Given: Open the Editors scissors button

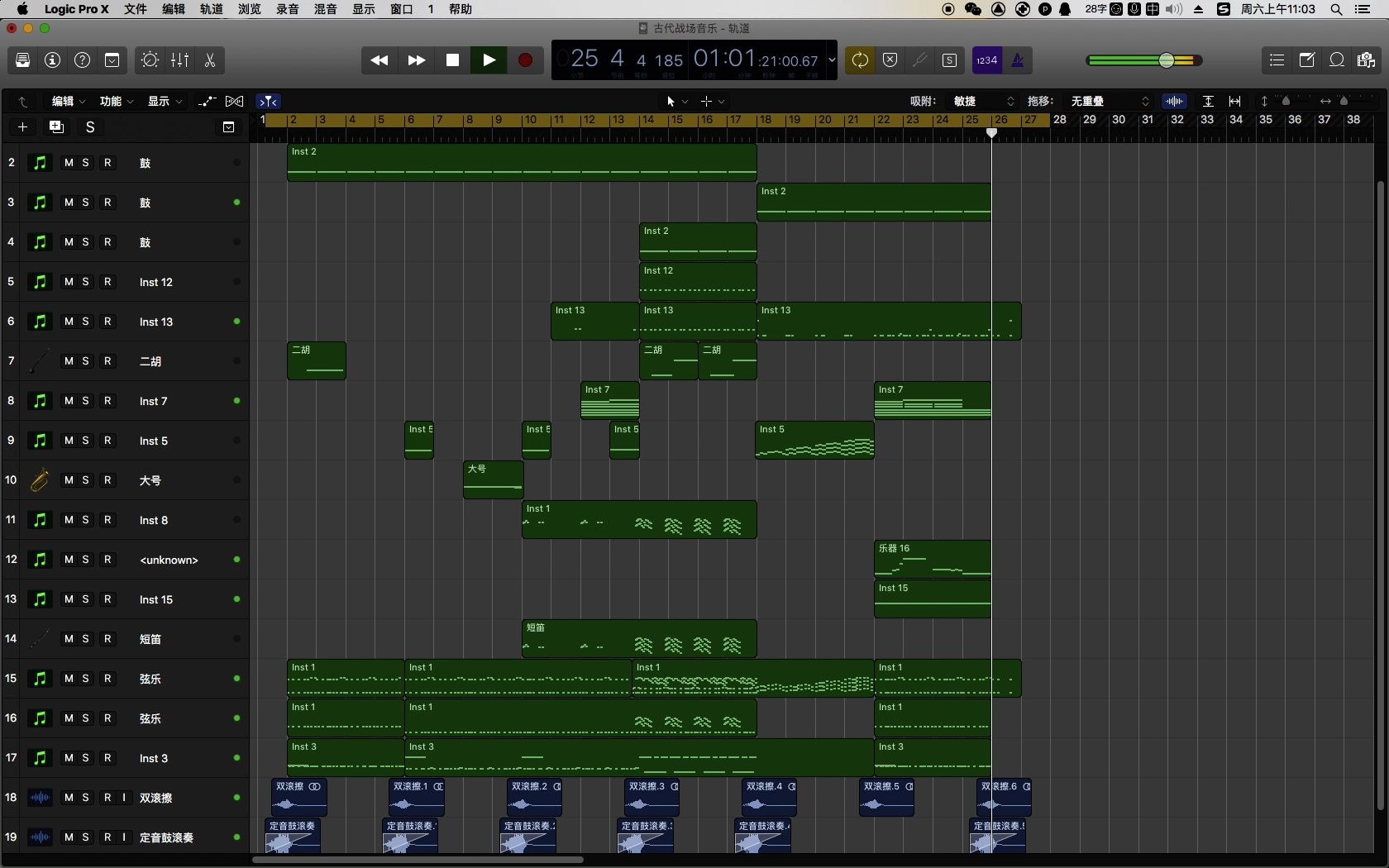Looking at the screenshot, I should [x=210, y=60].
